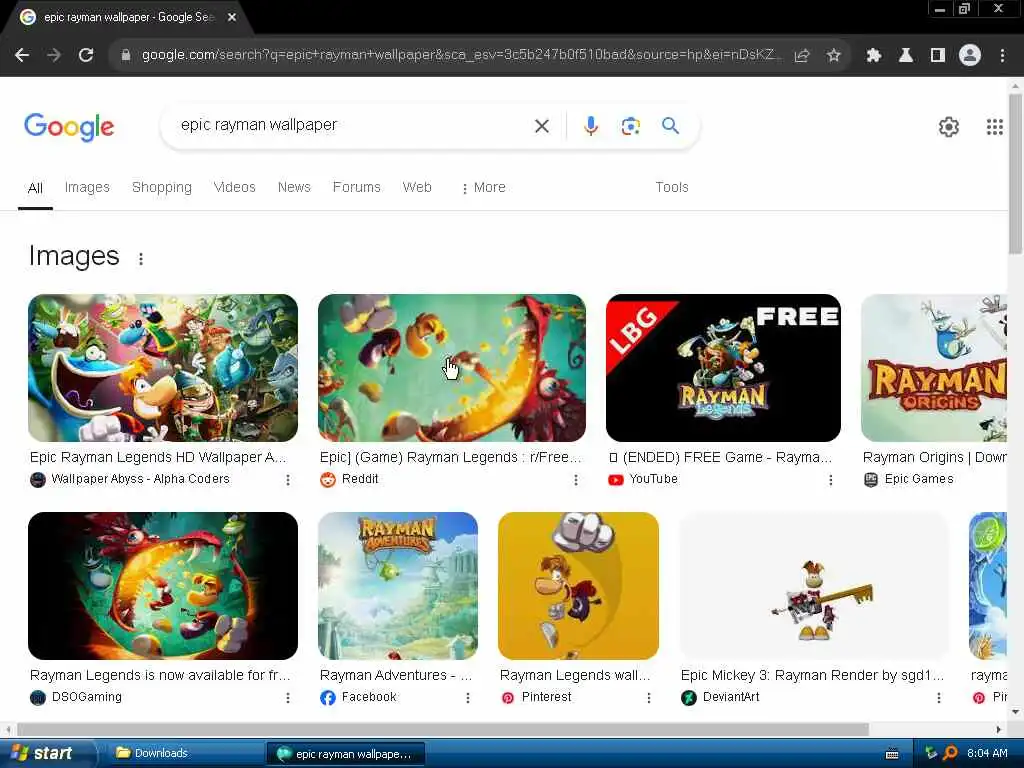Click the (ENDED) FREE Game title link

tap(720, 458)
